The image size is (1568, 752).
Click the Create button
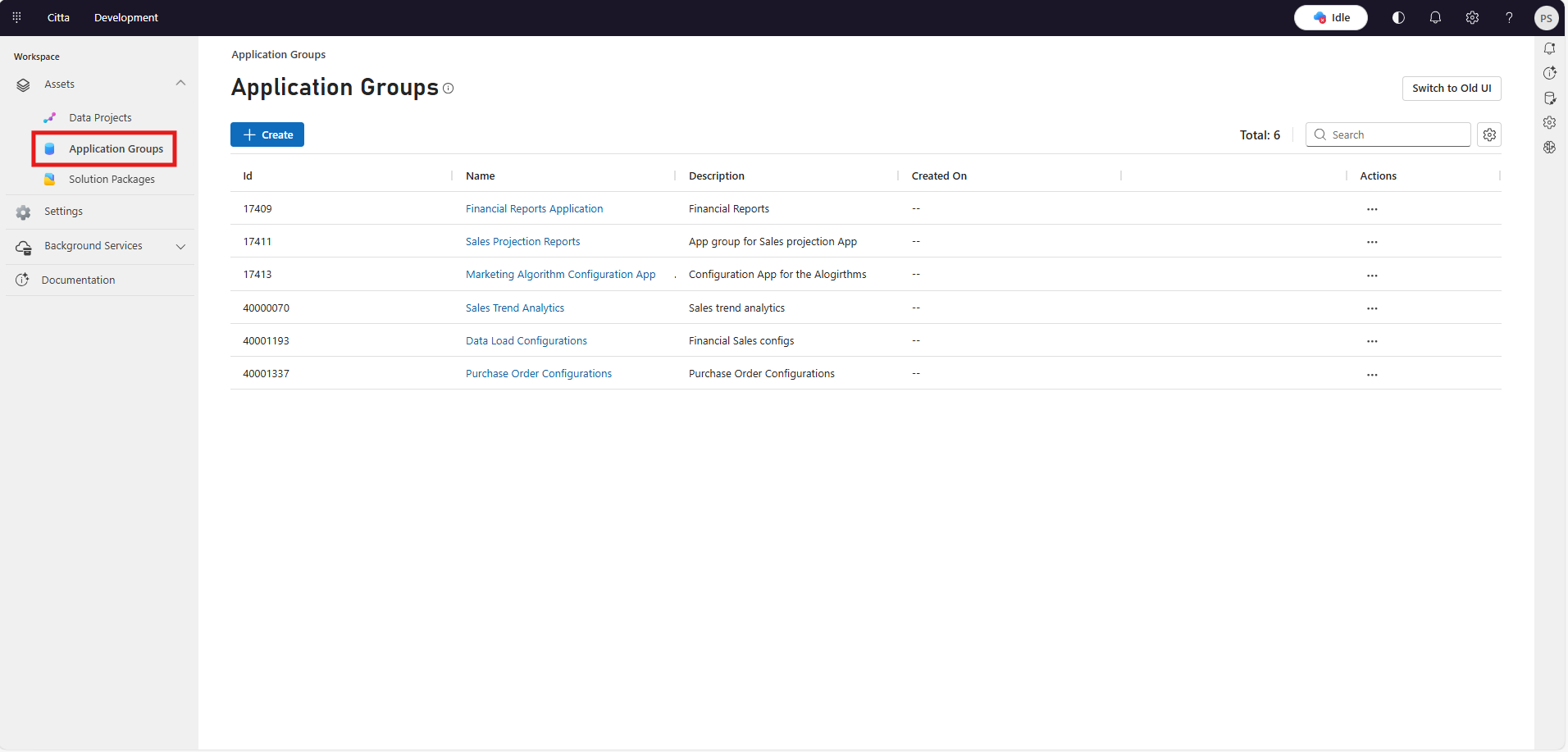click(267, 134)
